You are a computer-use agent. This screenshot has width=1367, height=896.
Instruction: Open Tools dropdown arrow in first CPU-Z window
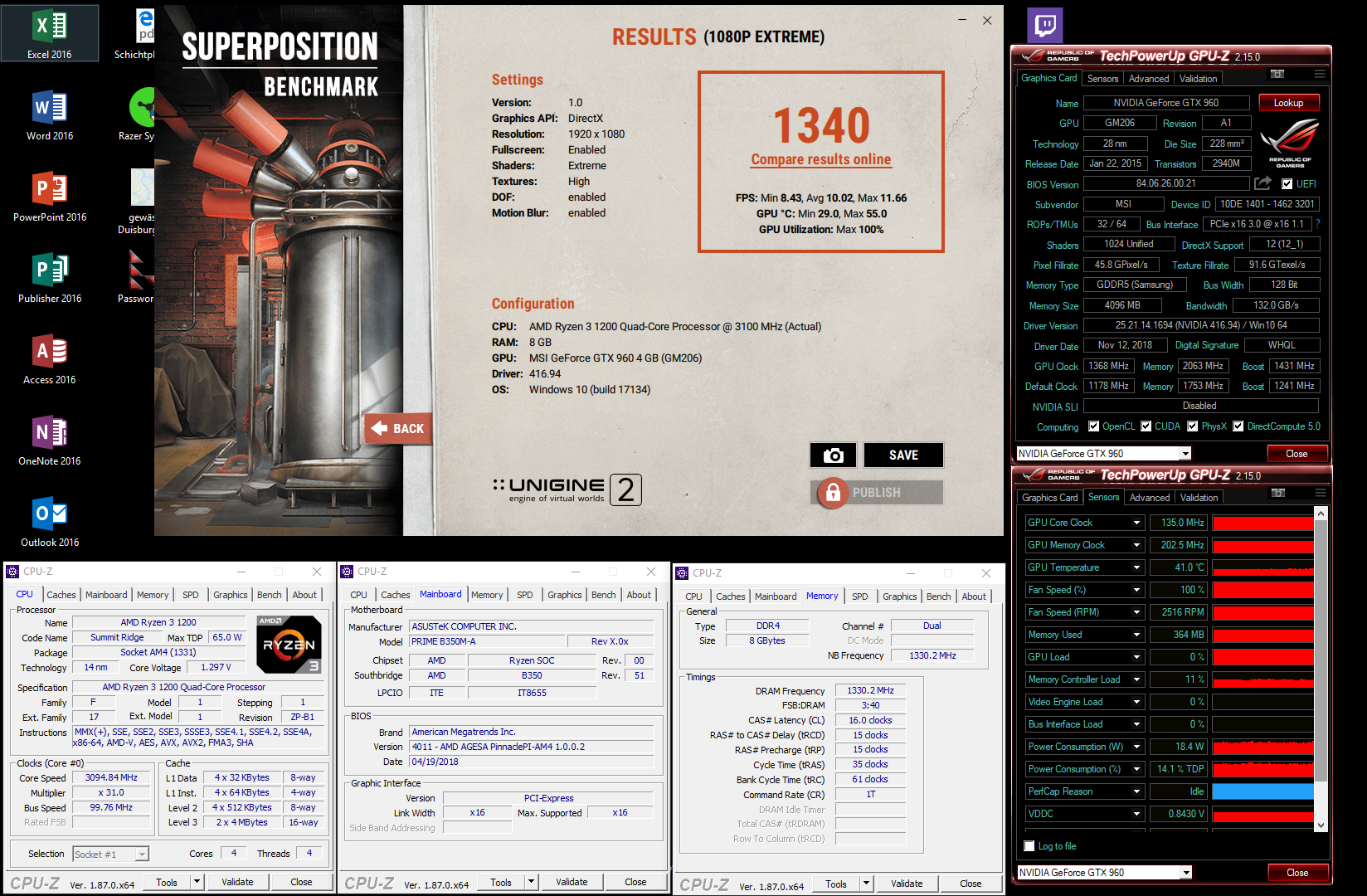click(x=197, y=882)
